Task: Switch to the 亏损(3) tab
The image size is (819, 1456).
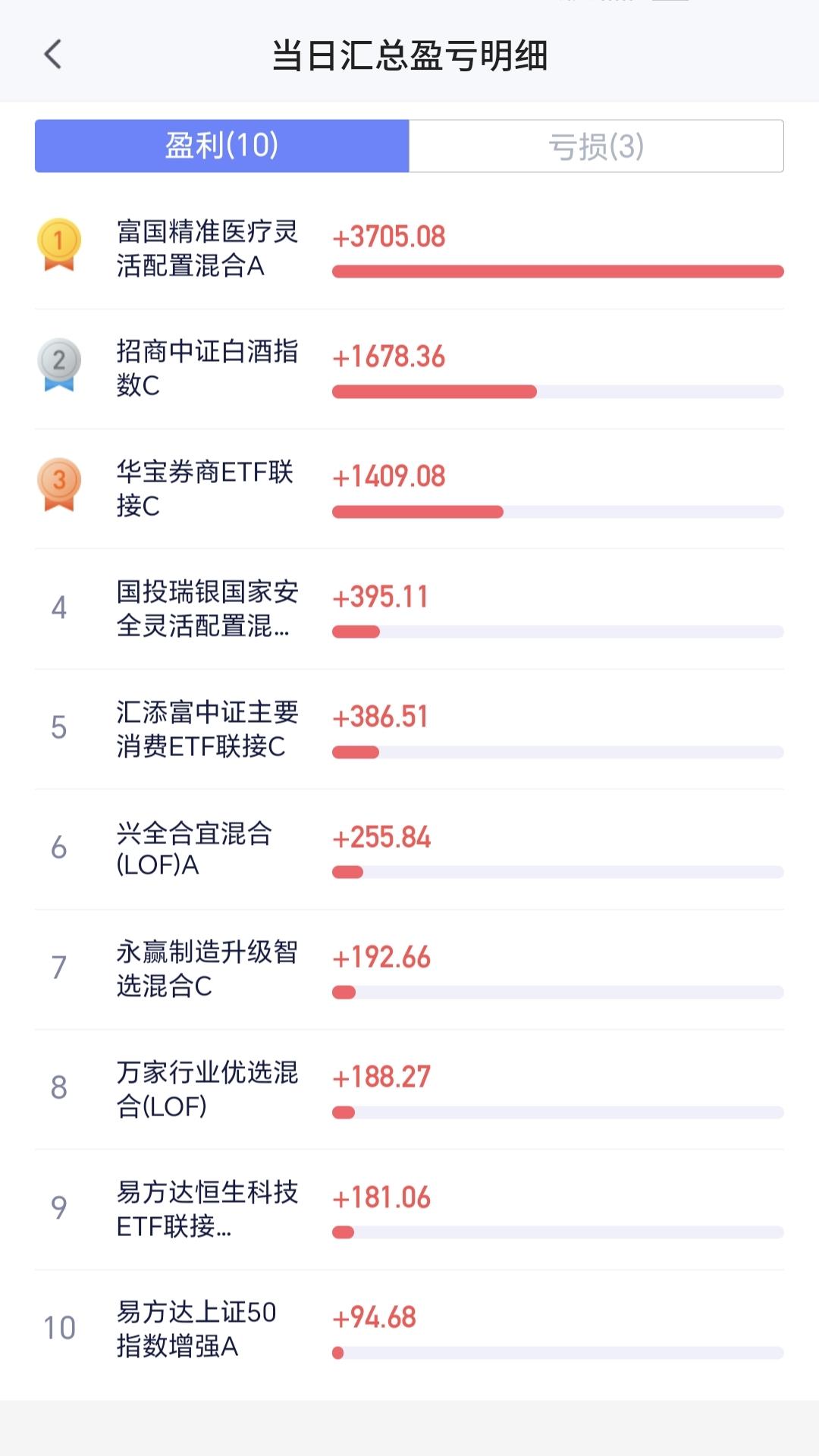Action: [x=596, y=146]
